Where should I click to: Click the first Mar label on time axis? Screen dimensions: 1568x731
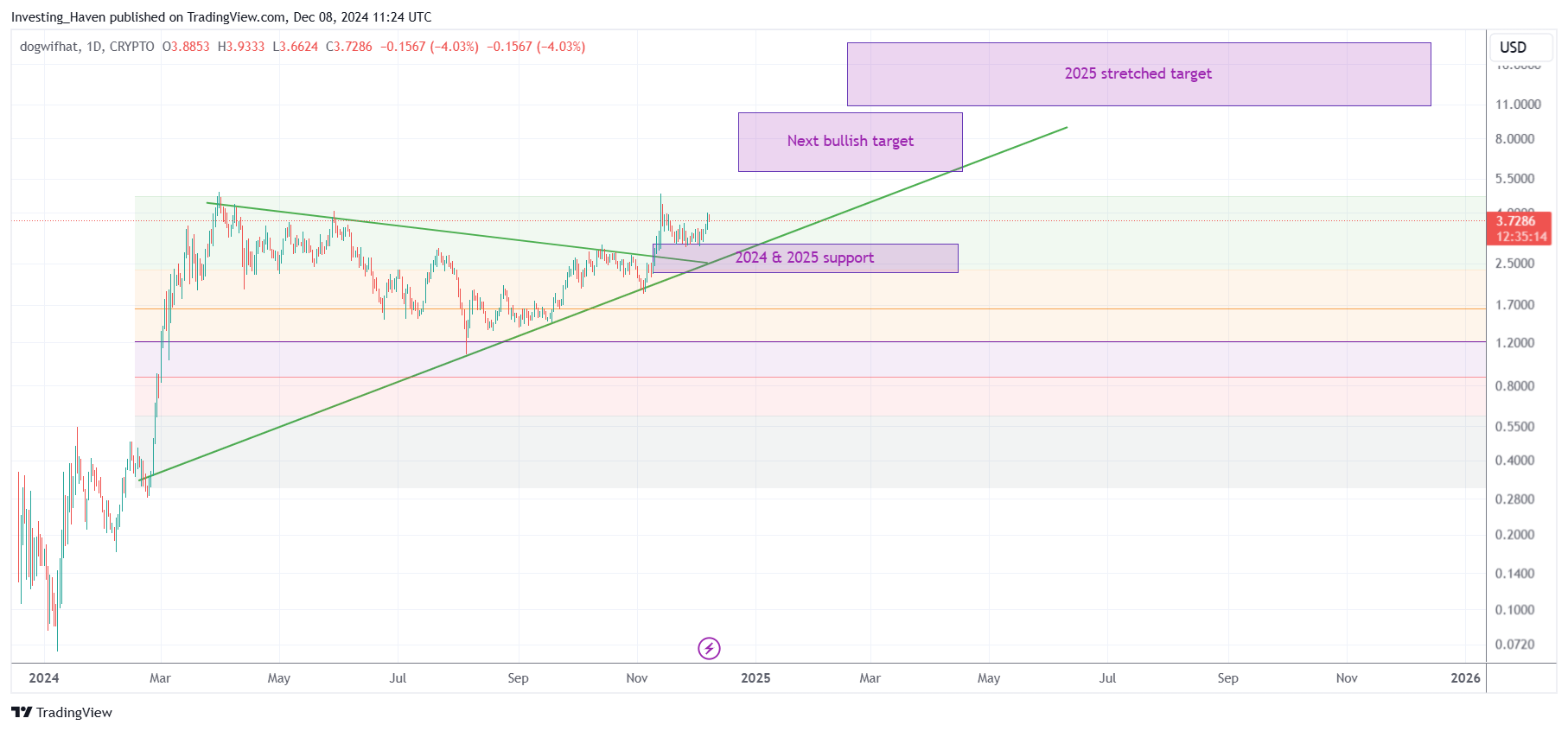click(160, 678)
